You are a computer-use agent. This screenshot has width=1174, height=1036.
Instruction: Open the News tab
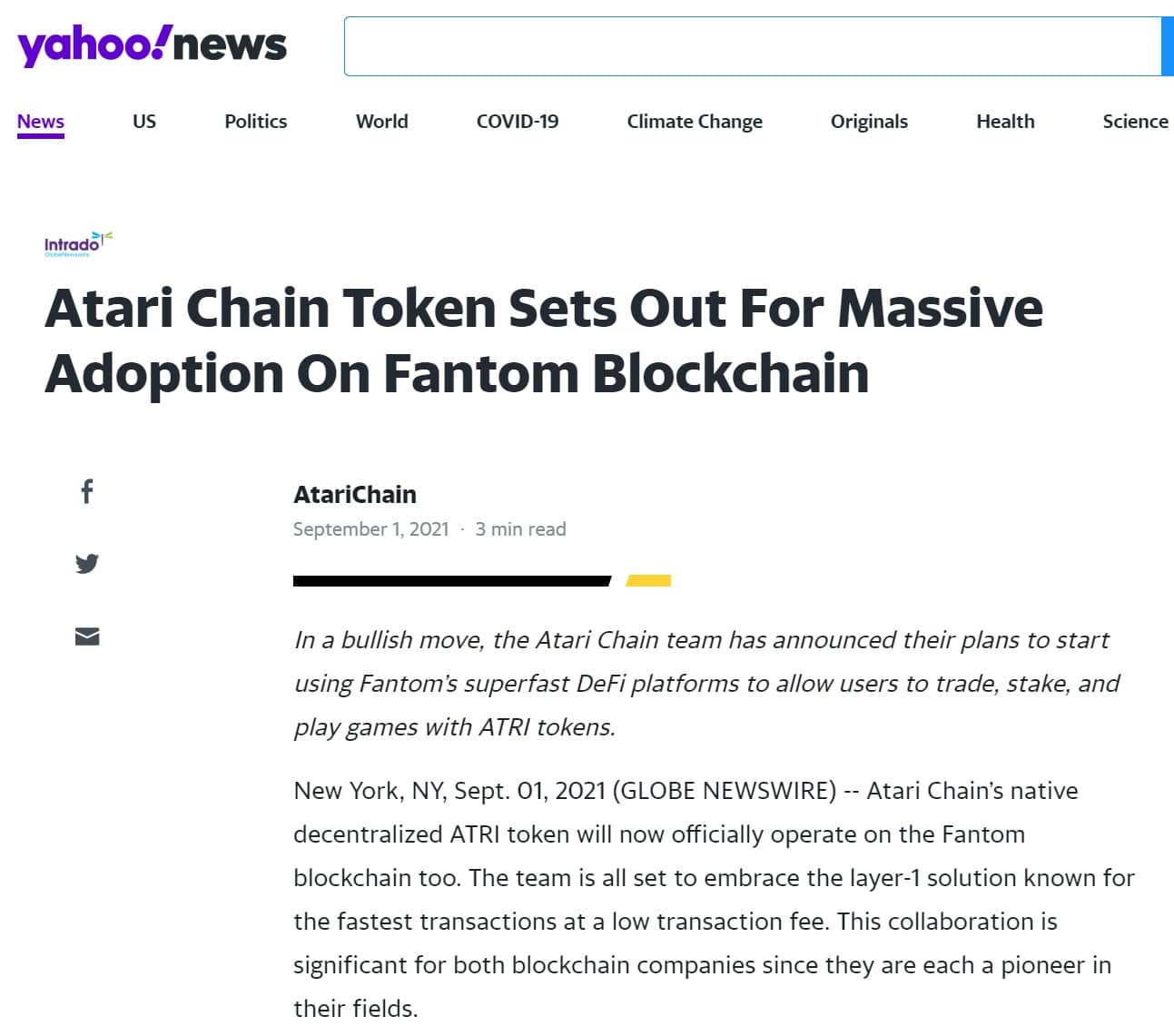click(41, 122)
